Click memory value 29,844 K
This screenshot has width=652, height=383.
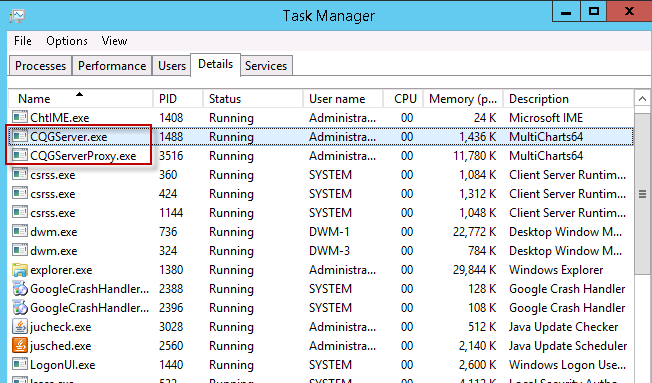tap(474, 270)
